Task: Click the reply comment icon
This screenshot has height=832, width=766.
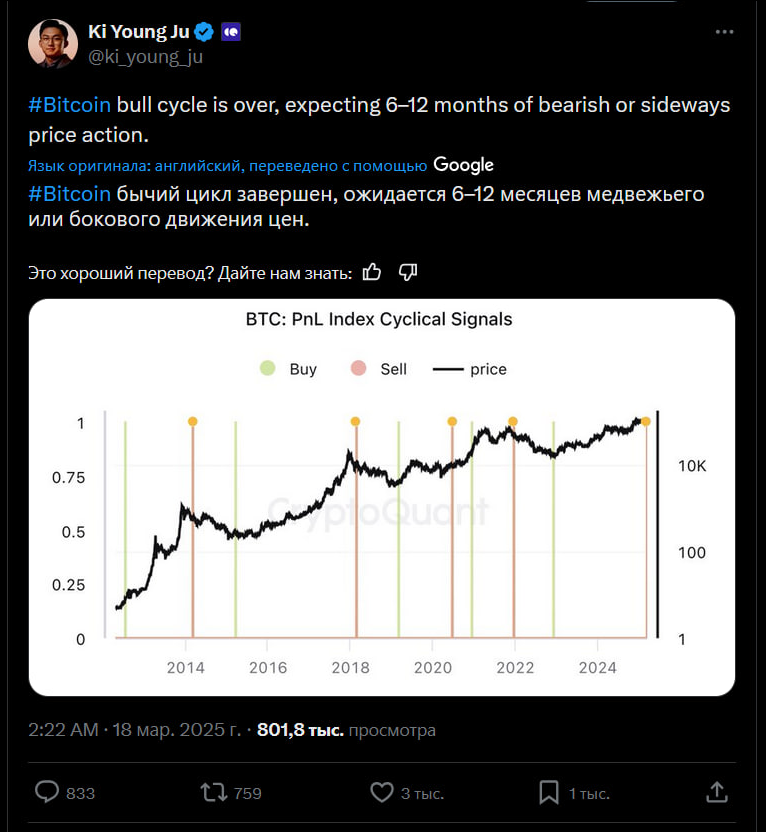Action: [x=48, y=792]
